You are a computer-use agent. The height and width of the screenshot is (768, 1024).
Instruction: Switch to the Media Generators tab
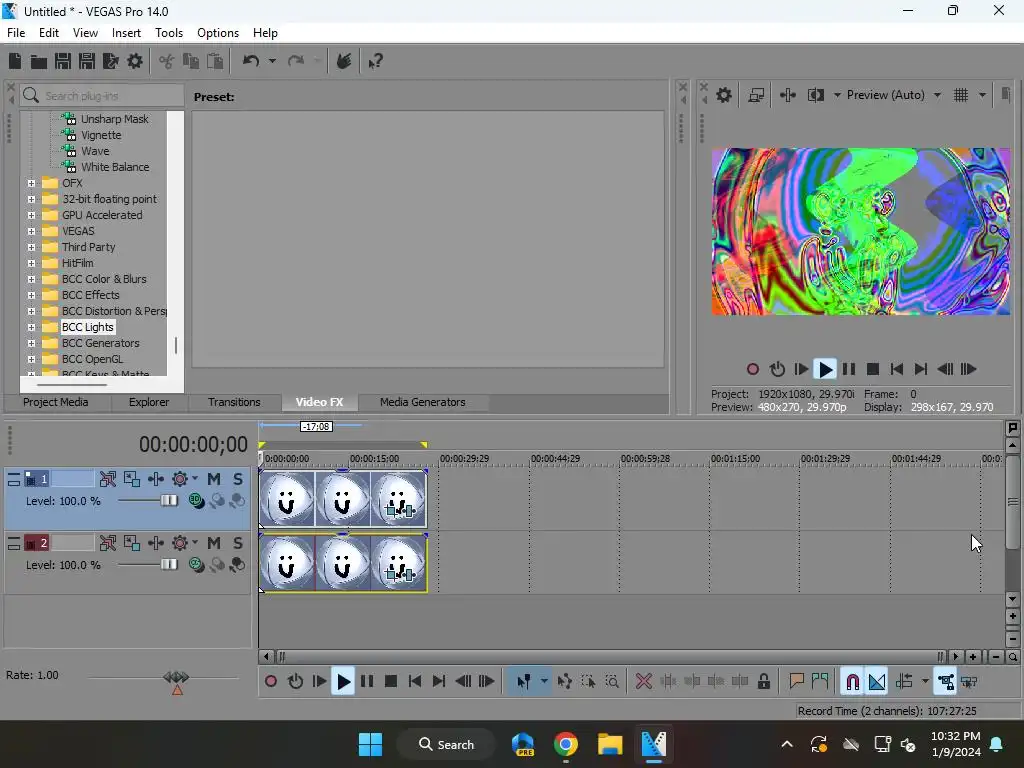[x=423, y=402]
